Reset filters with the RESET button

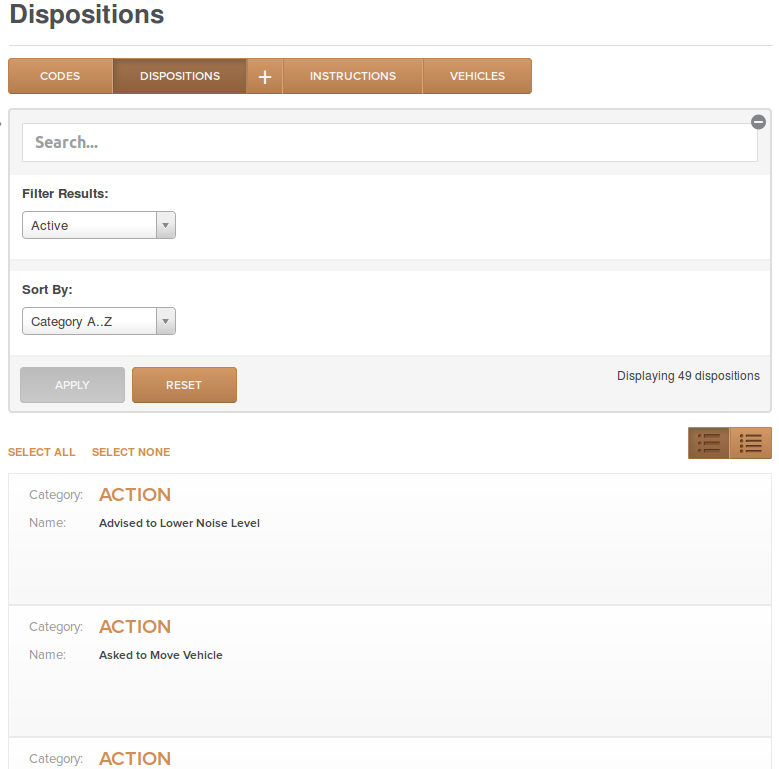pos(184,385)
